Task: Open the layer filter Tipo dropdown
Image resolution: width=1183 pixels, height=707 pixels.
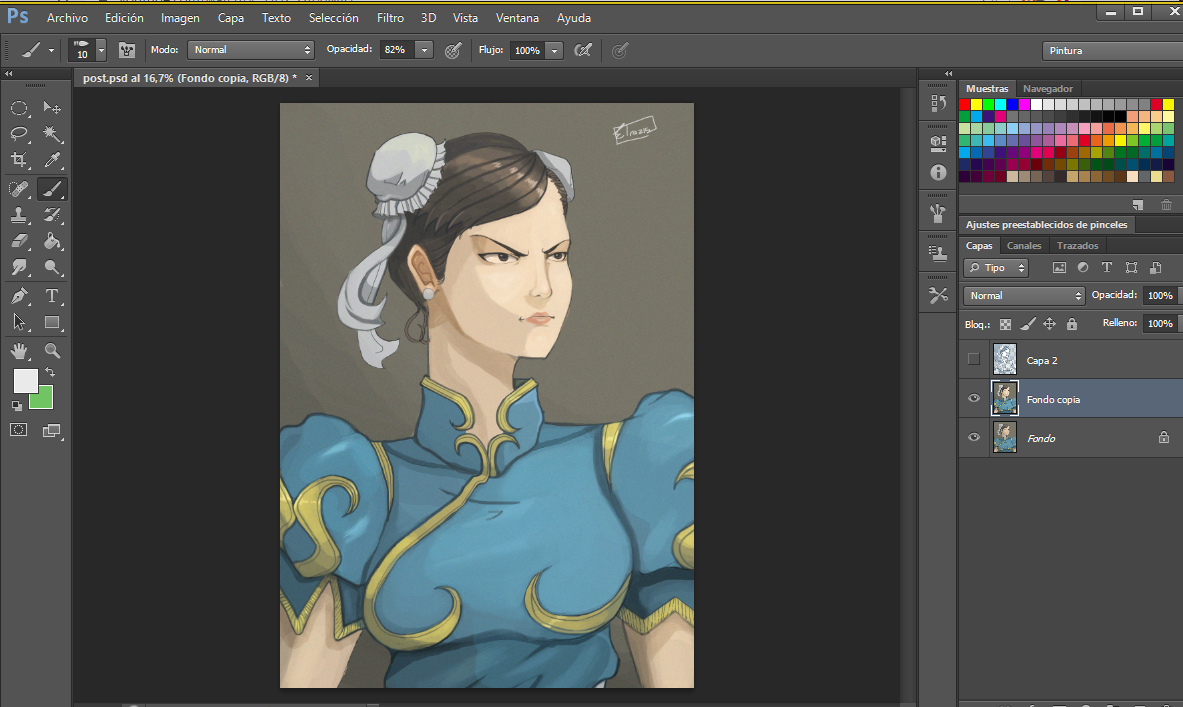Action: pyautogui.click(x=996, y=268)
